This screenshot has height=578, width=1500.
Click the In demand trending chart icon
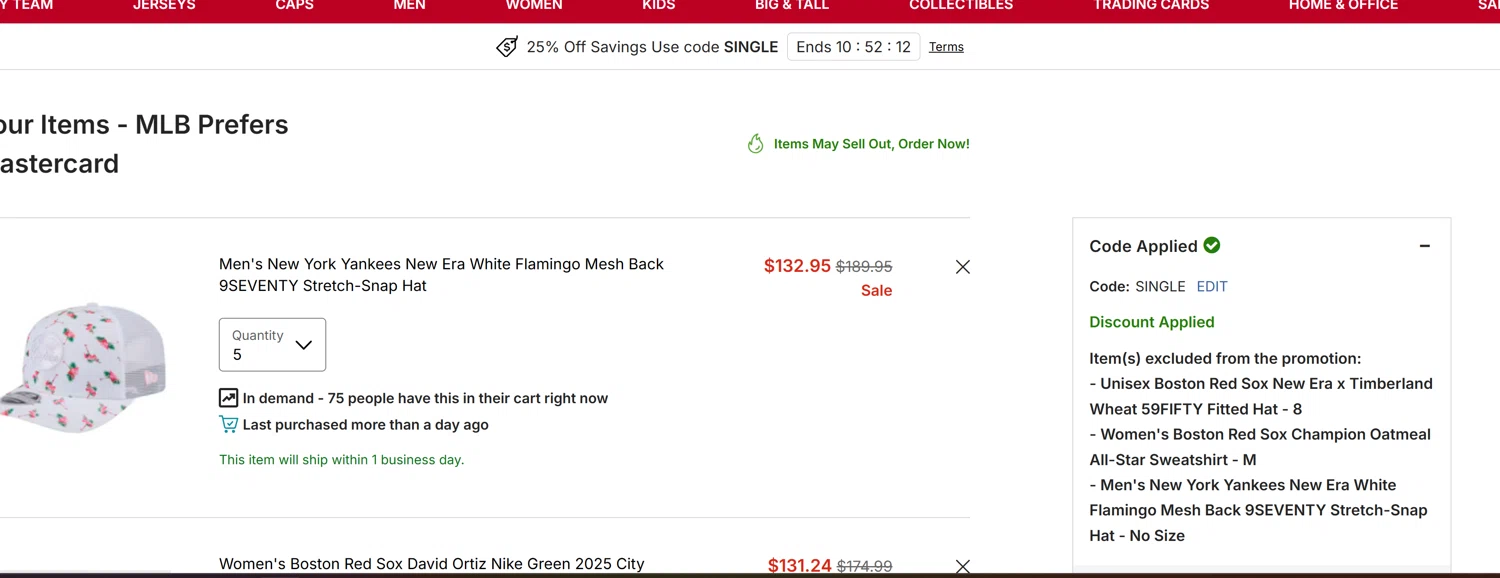228,398
